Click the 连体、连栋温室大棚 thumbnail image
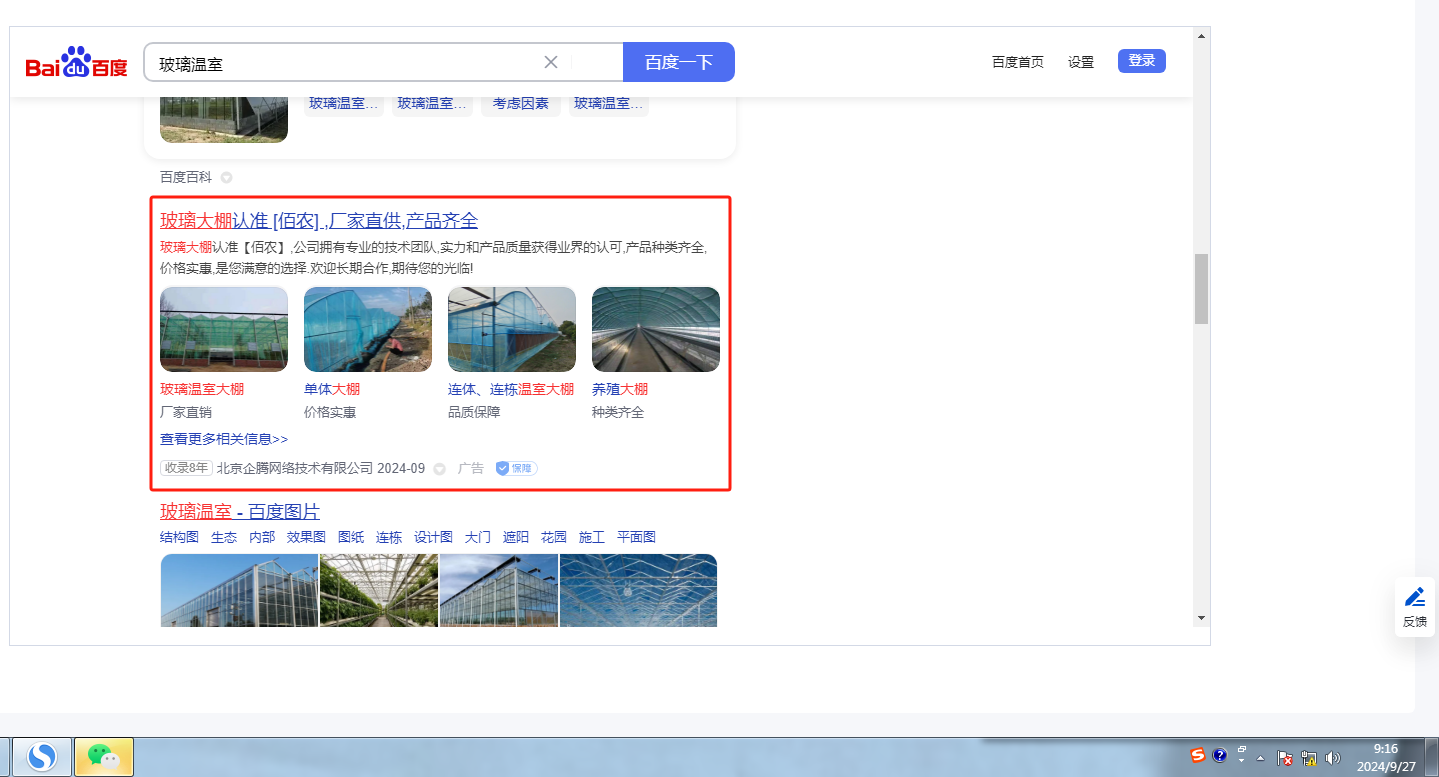The width and height of the screenshot is (1439, 777). pyautogui.click(x=512, y=330)
